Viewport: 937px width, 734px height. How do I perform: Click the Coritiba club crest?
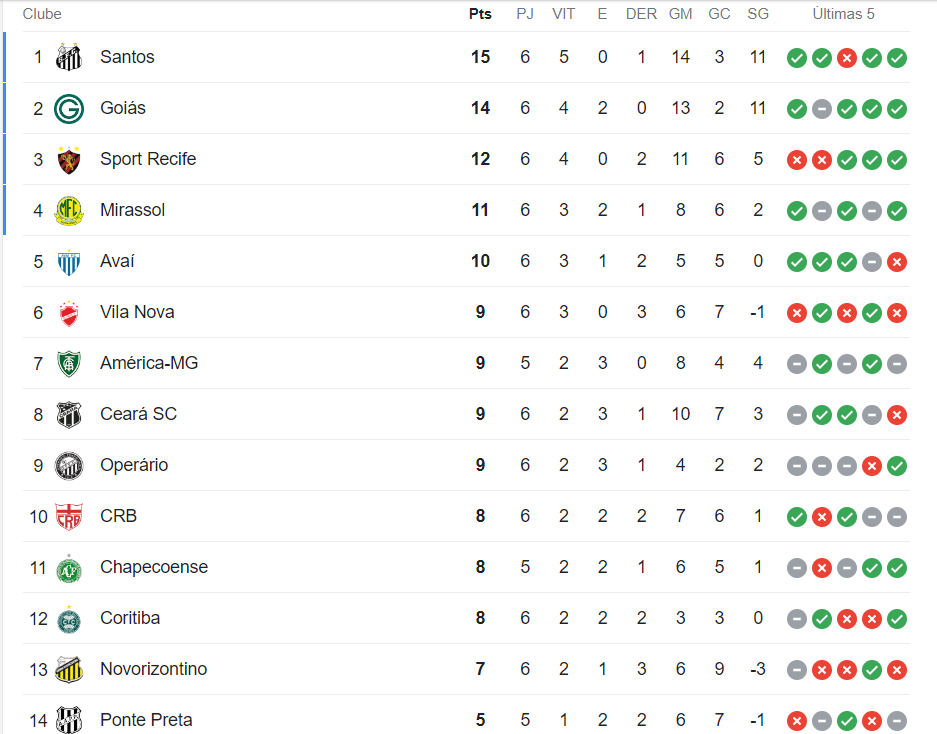coord(68,618)
